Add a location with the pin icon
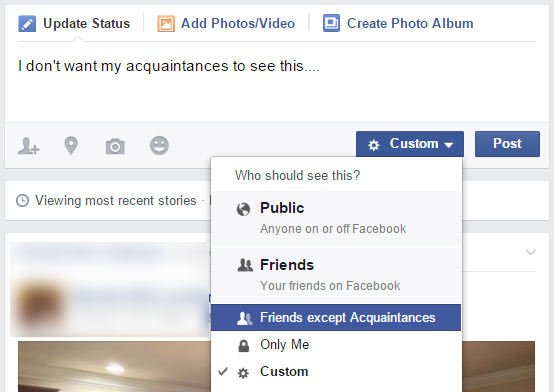The width and height of the screenshot is (554, 392). tap(71, 145)
